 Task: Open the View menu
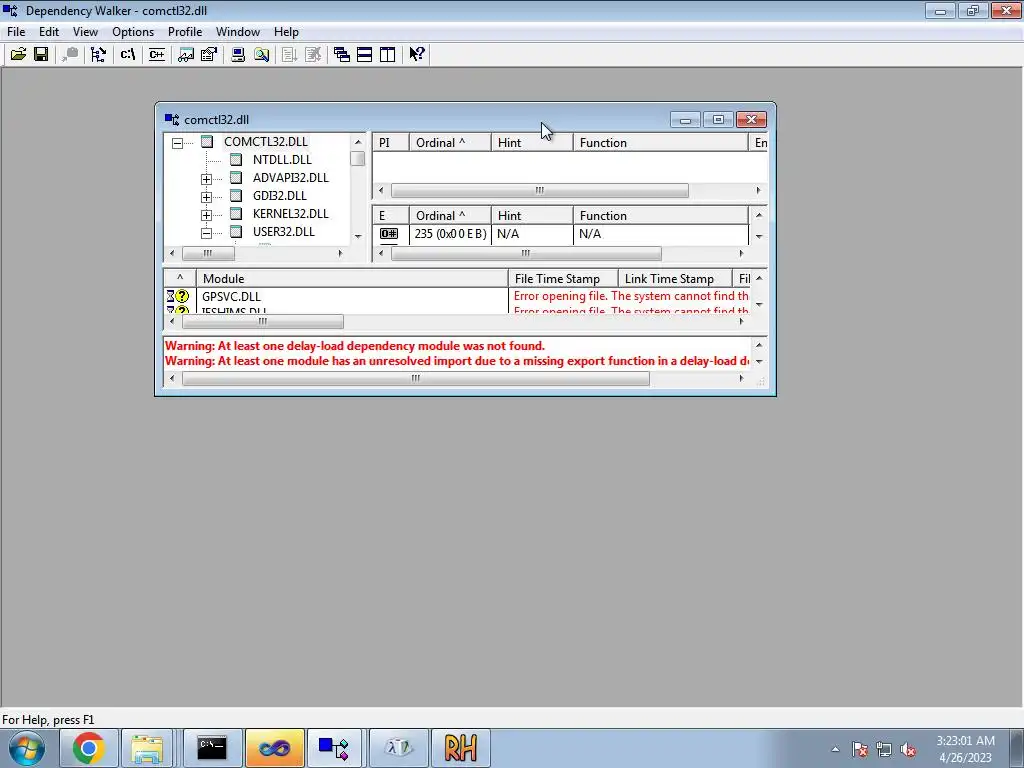point(85,31)
